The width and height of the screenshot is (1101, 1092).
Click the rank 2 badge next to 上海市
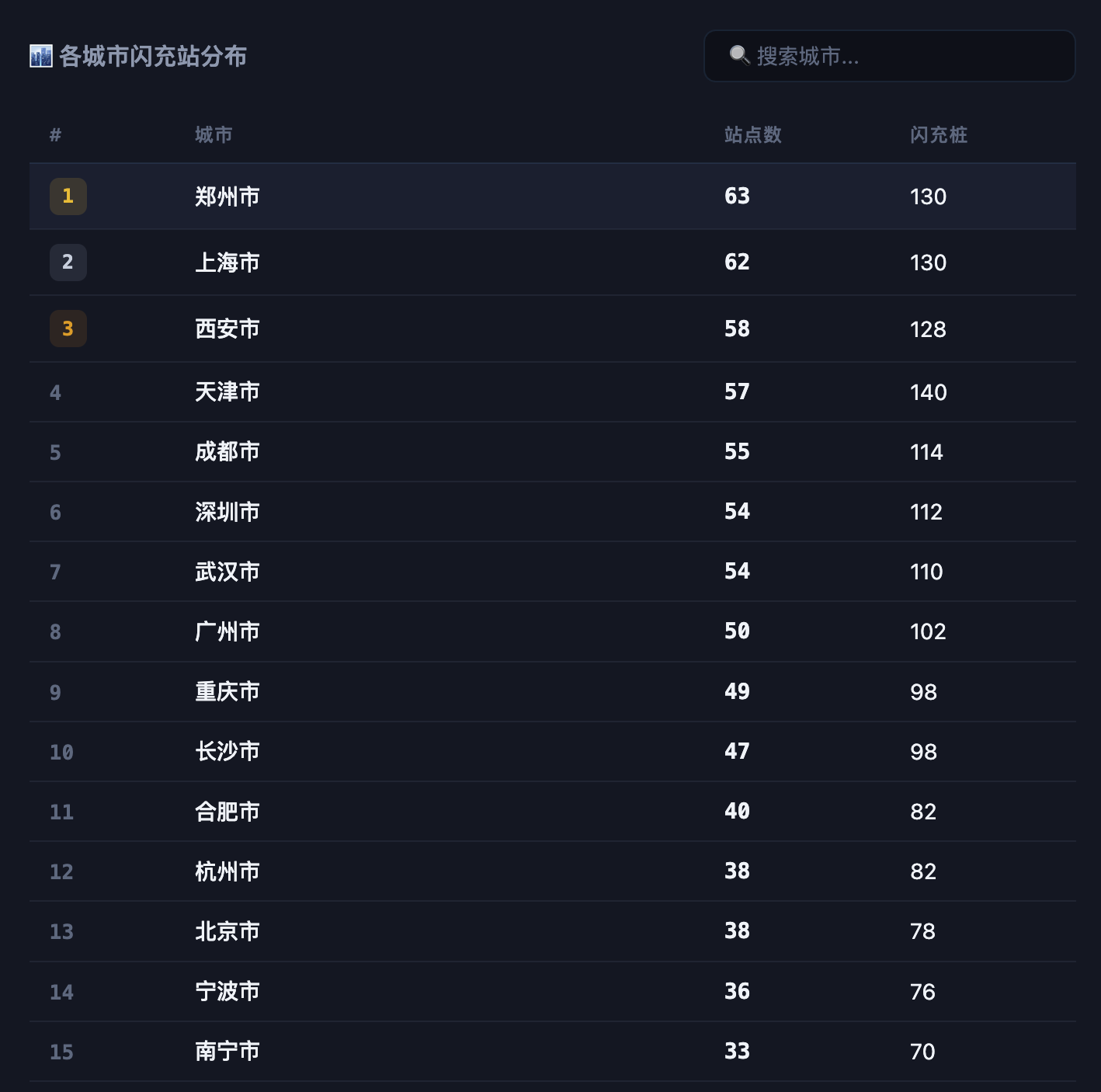pos(68,263)
